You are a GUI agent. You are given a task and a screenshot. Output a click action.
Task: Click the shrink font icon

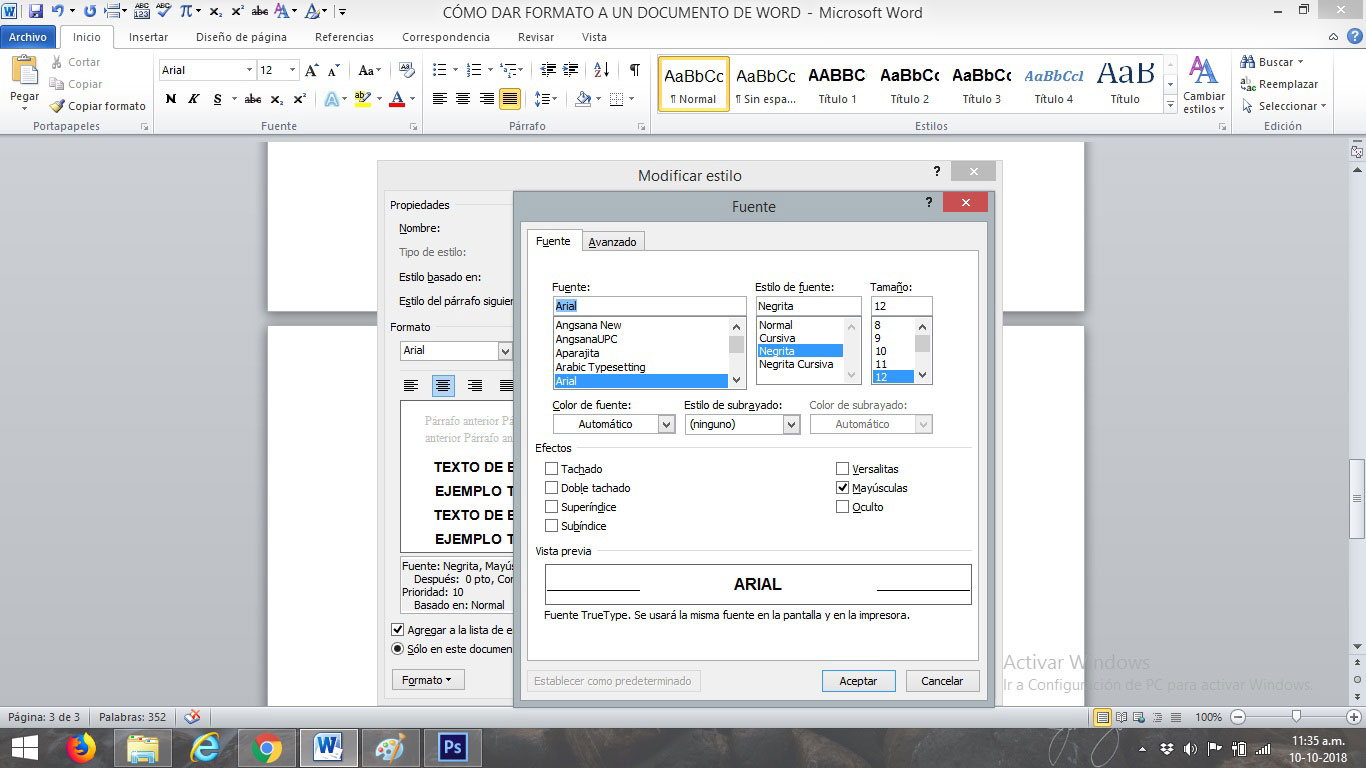pyautogui.click(x=334, y=70)
